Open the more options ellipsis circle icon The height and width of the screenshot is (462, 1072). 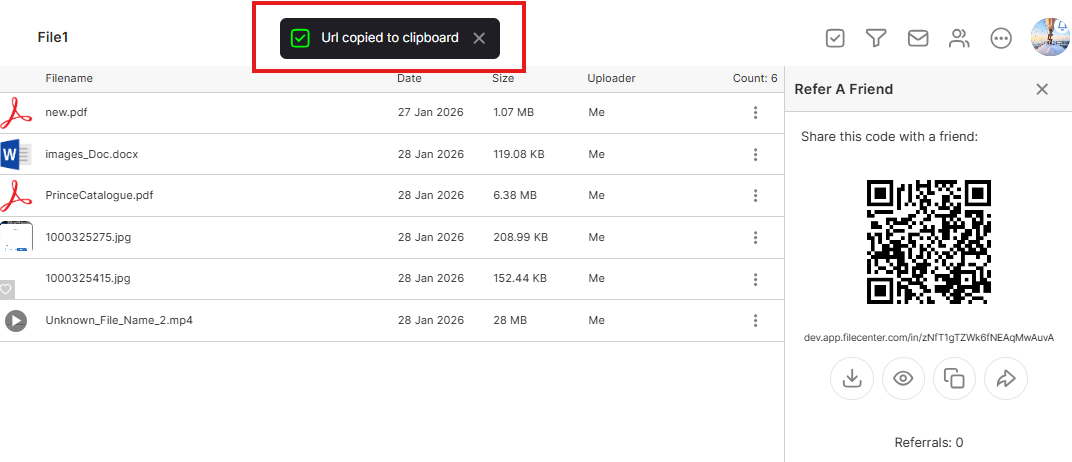pyautogui.click(x=1000, y=38)
